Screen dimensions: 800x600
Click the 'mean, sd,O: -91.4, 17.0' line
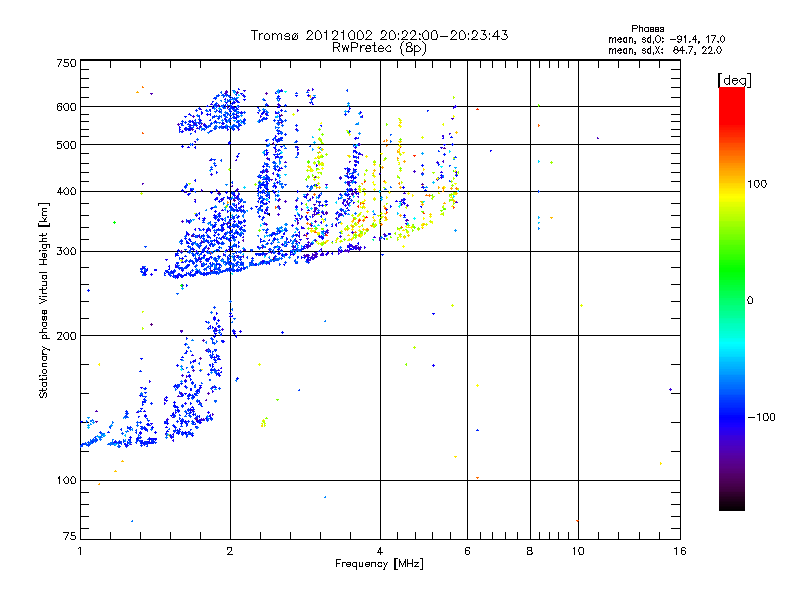pyautogui.click(x=666, y=39)
